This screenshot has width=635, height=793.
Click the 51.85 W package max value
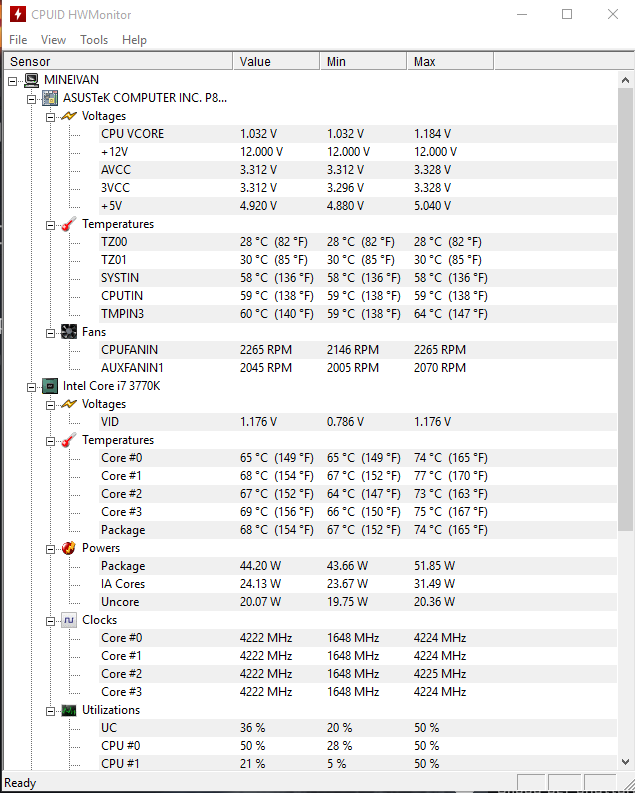434,566
